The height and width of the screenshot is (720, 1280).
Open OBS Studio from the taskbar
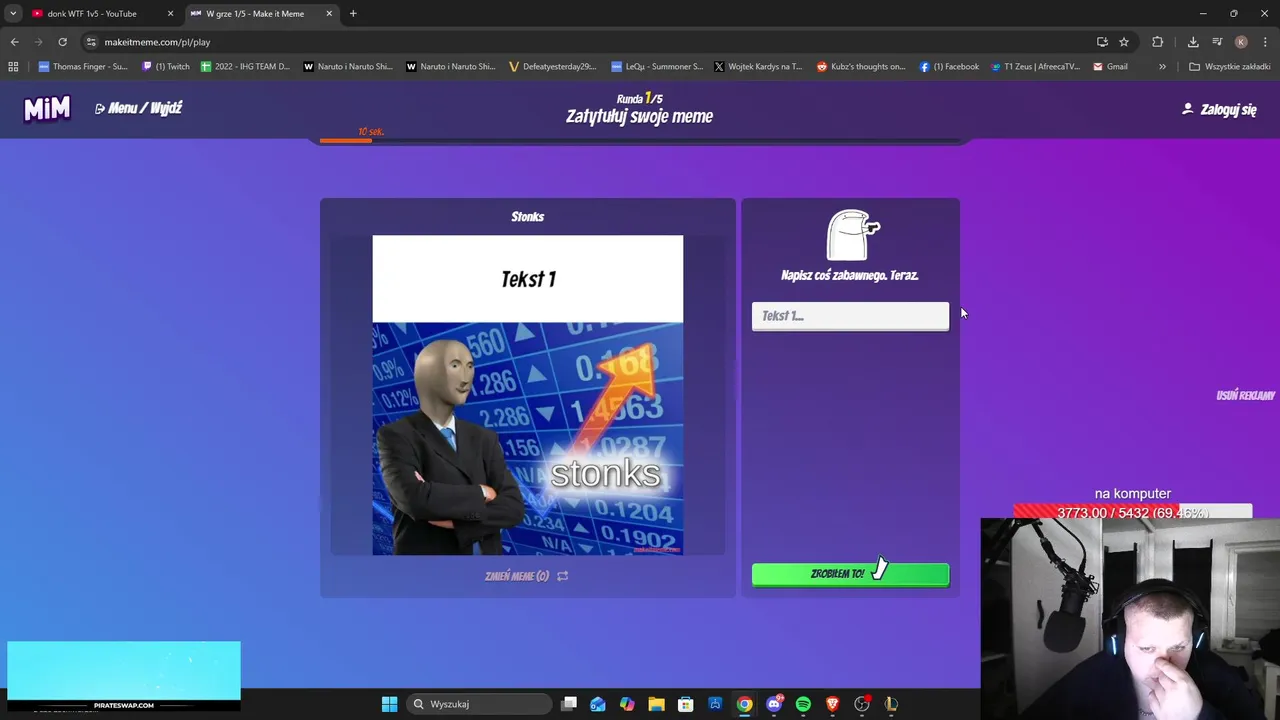click(862, 704)
